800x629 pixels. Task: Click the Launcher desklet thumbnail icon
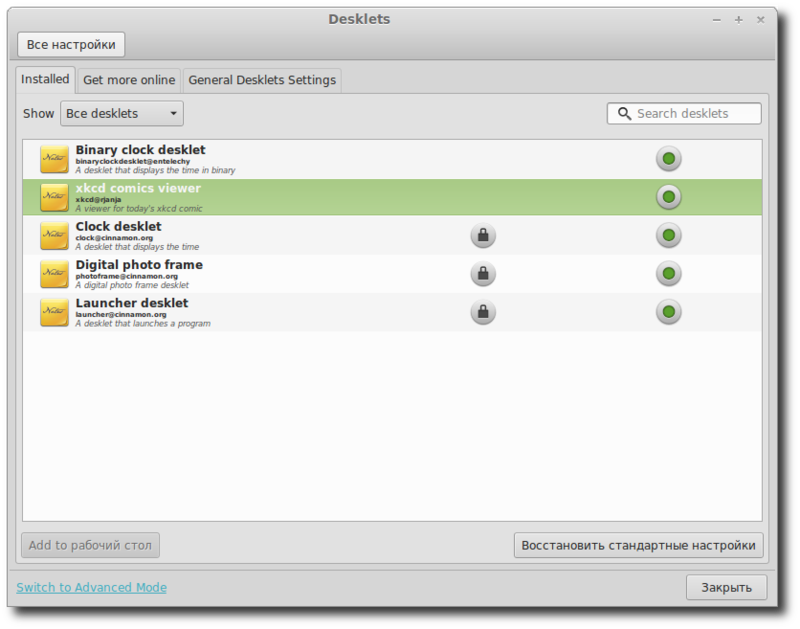(54, 312)
